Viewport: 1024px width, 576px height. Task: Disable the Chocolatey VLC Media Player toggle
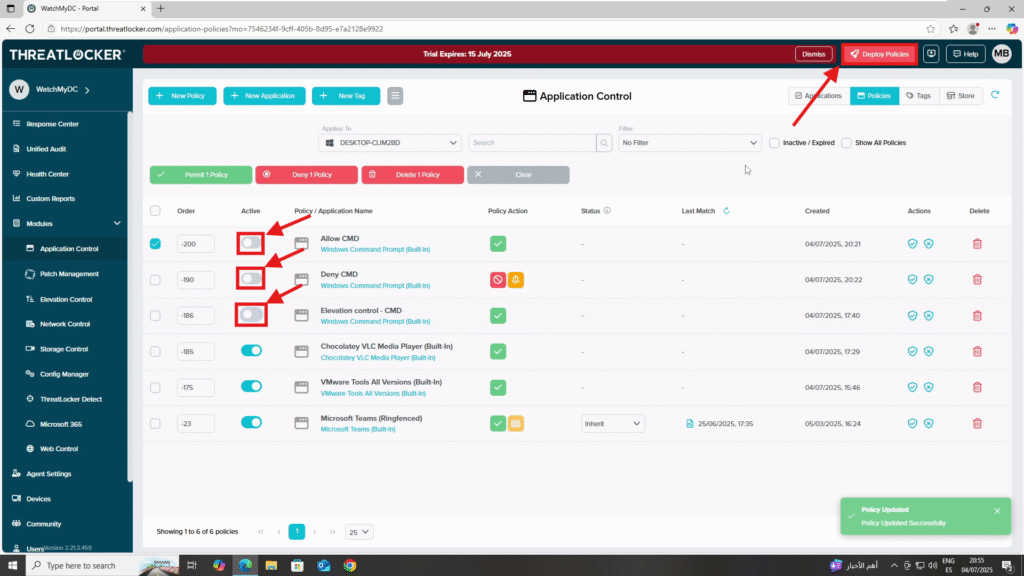(x=251, y=351)
